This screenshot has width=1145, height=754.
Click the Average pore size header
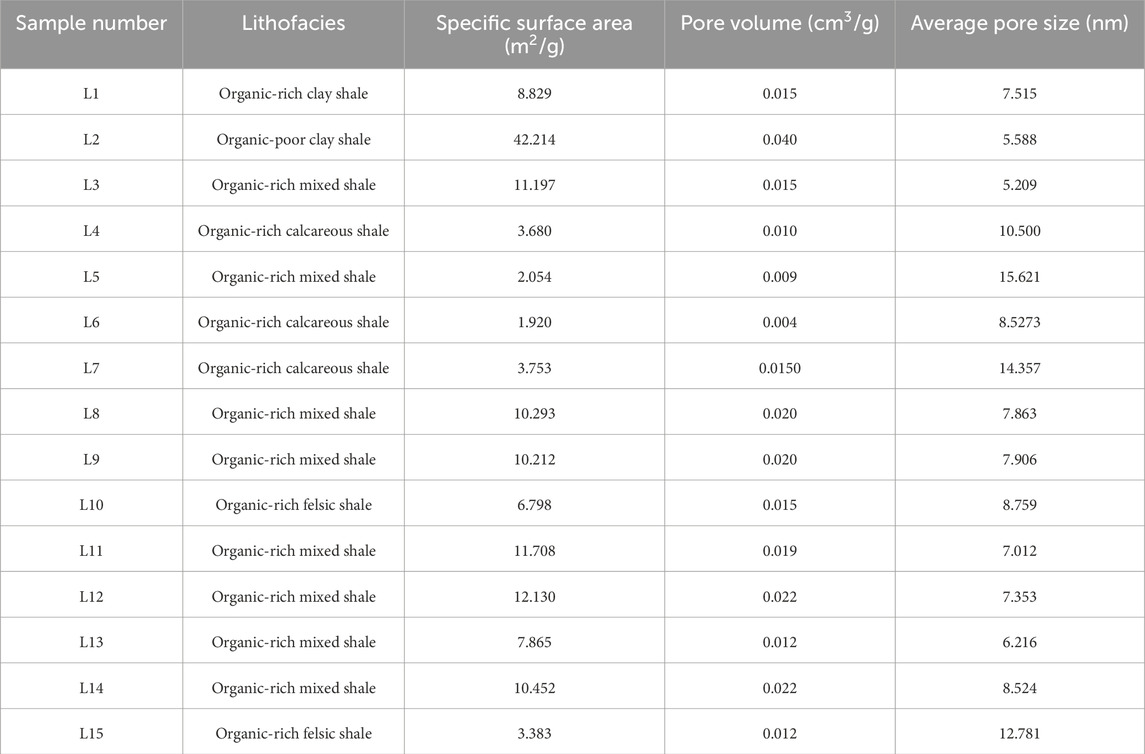1019,23
